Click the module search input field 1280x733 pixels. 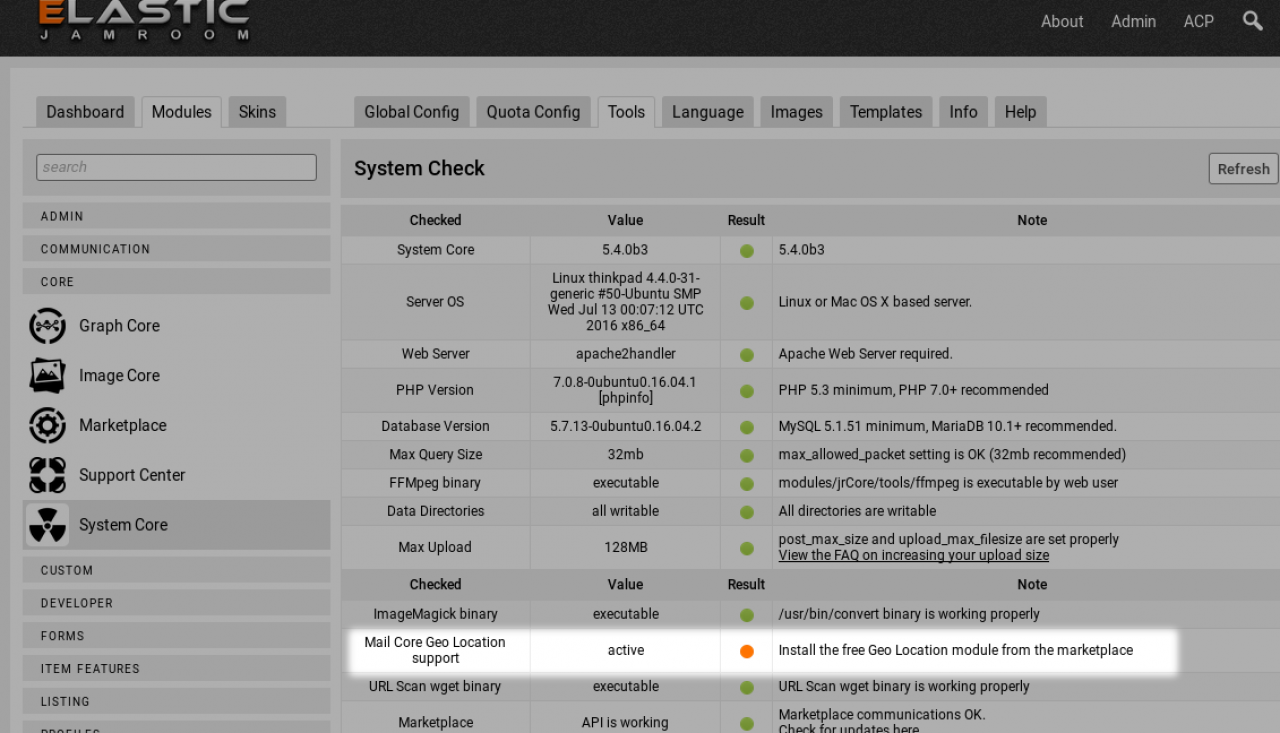coord(176,167)
